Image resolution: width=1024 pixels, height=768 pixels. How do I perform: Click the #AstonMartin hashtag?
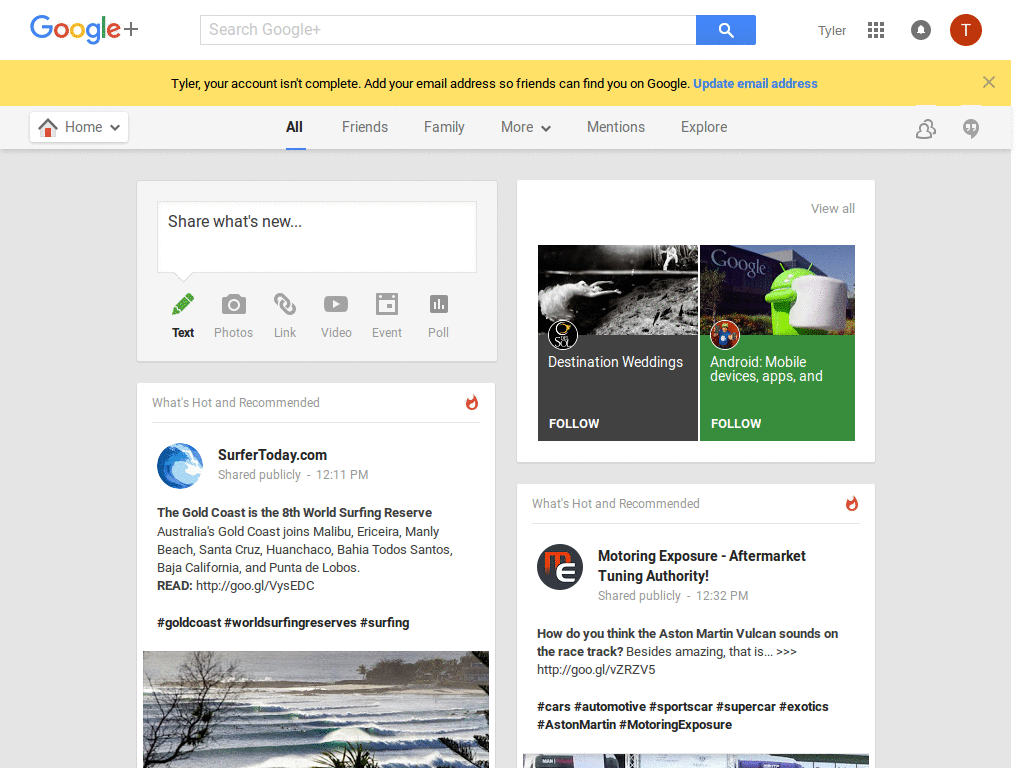point(577,724)
